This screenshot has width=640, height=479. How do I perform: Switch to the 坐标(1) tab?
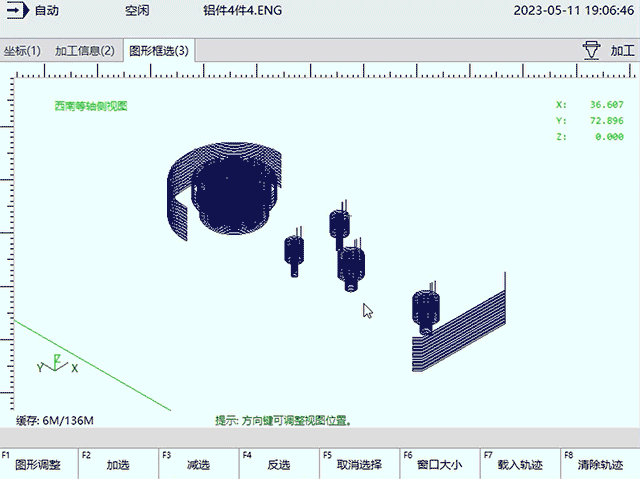22,51
